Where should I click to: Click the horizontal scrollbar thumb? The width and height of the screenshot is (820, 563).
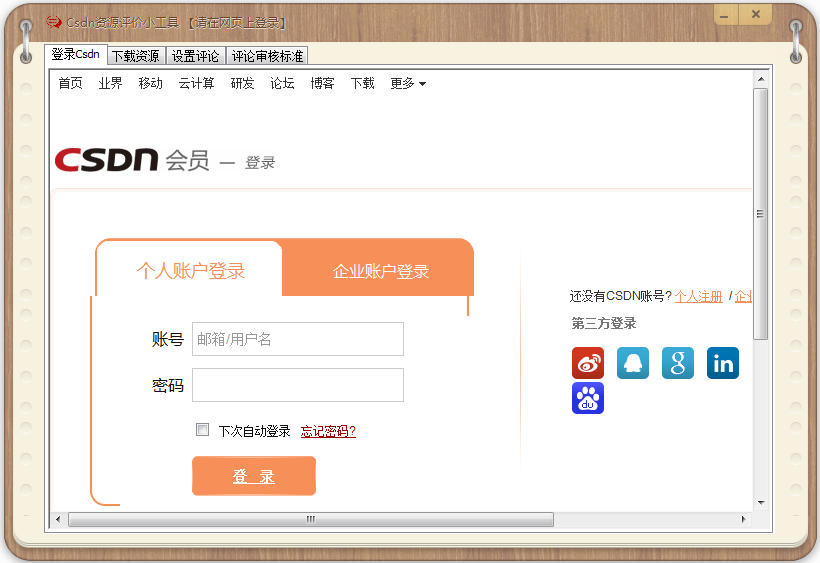click(311, 520)
